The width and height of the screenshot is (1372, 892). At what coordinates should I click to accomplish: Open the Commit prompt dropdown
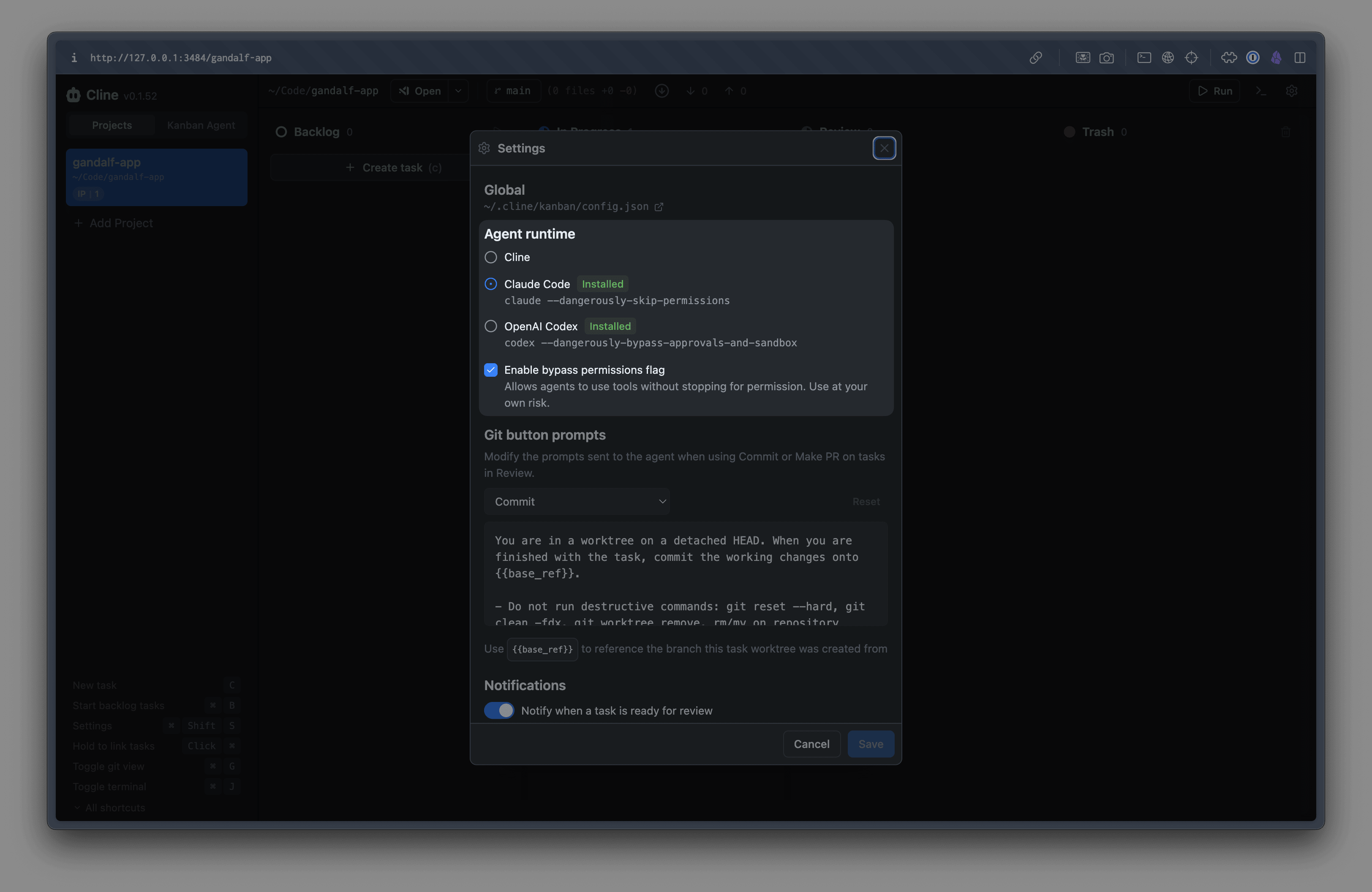(577, 501)
